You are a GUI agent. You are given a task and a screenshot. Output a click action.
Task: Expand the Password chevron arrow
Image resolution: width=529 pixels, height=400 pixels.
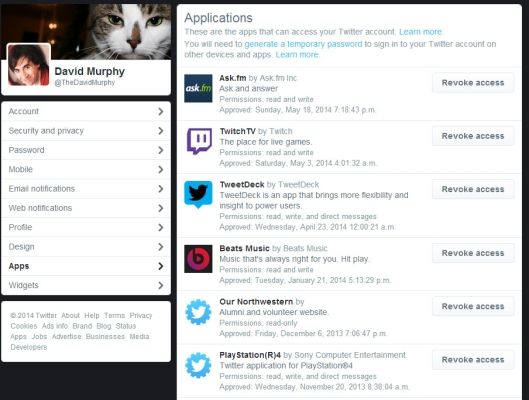pyautogui.click(x=161, y=150)
